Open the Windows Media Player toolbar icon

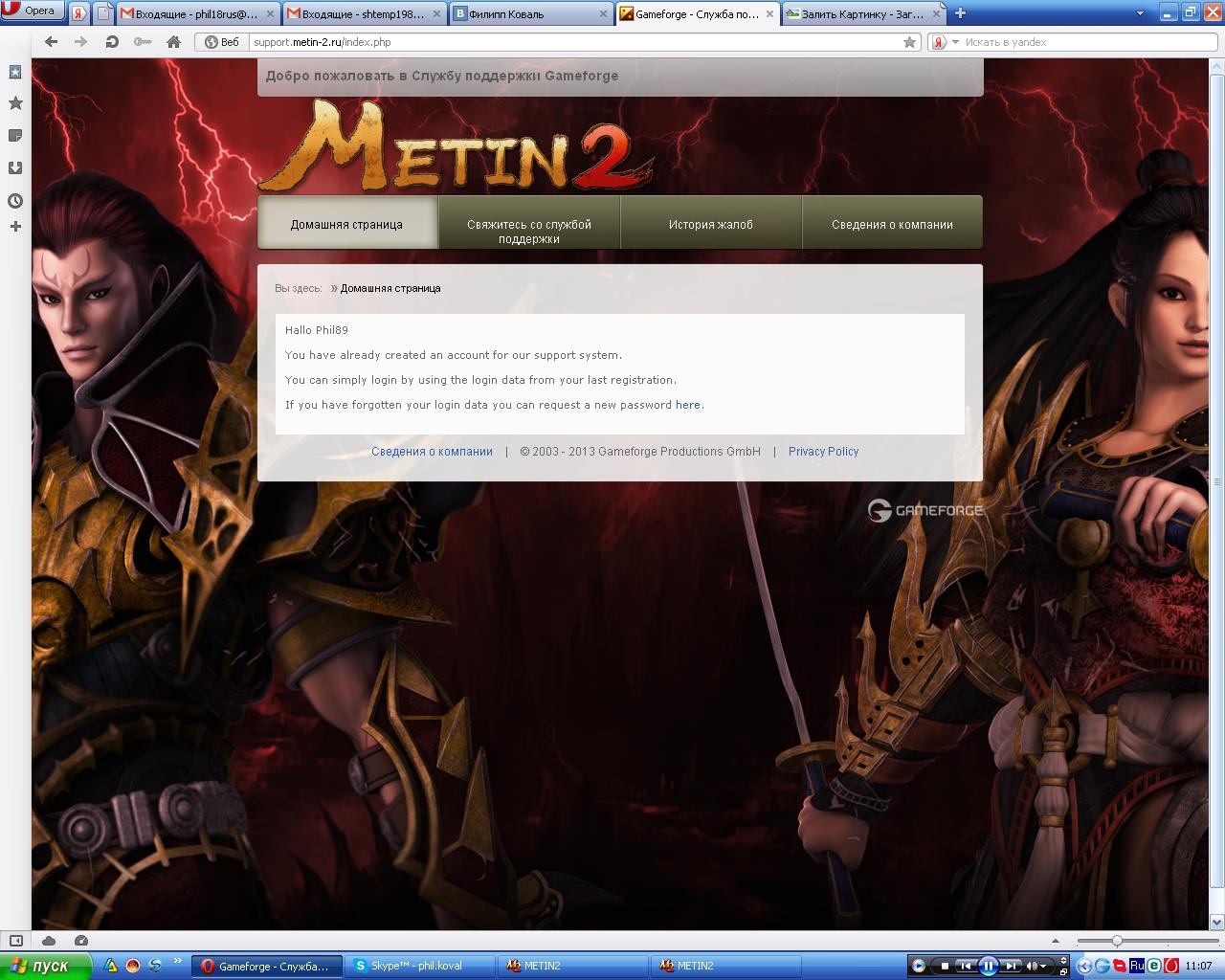918,966
